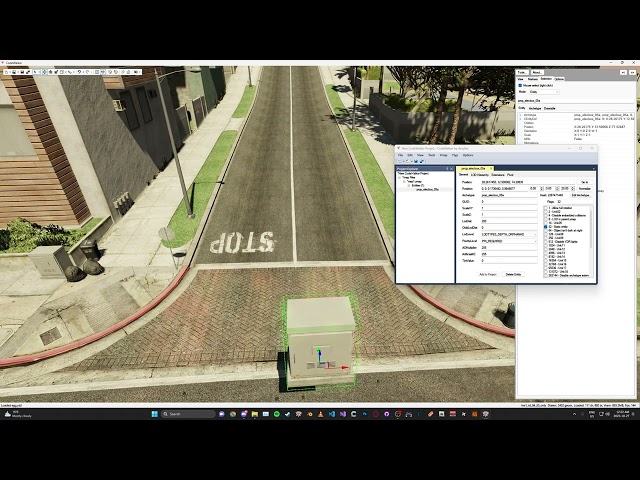Screen dimensions: 640x480
Task: Uncheck the '32 - Static entity' flag
Action: (546, 227)
